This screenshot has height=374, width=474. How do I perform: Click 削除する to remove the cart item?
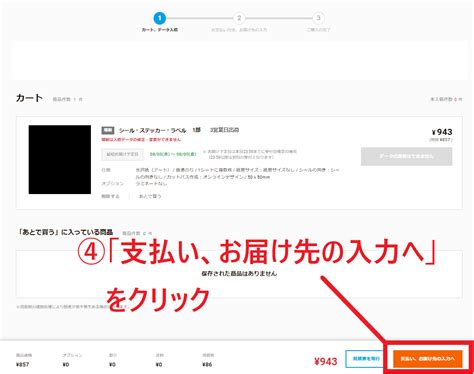pyautogui.click(x=110, y=196)
